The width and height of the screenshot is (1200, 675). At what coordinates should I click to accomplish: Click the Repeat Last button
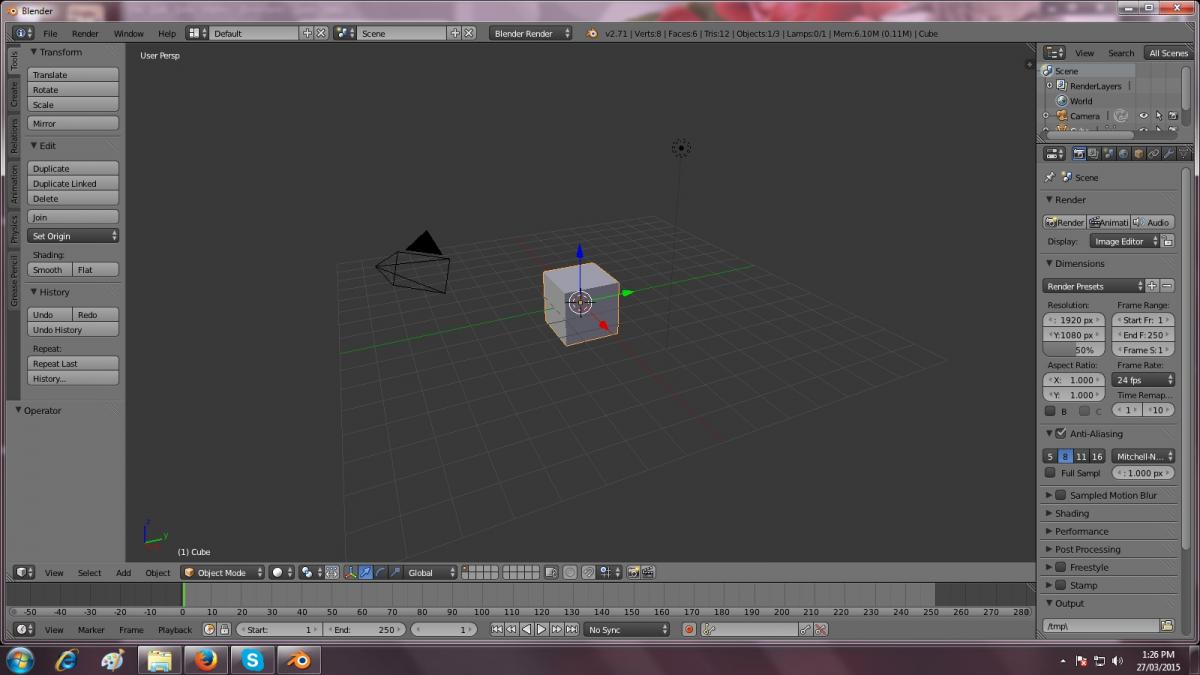click(x=73, y=364)
